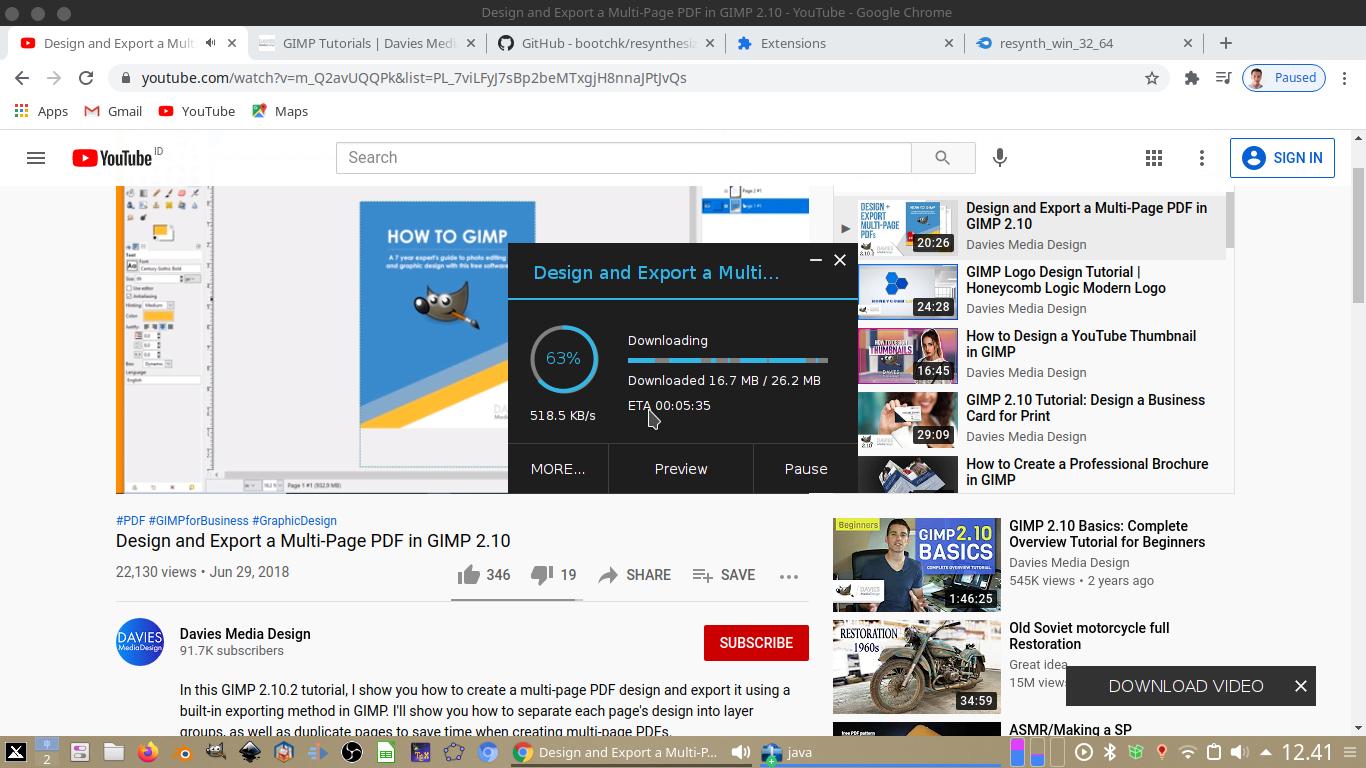Minimize the download popup

click(x=816, y=260)
